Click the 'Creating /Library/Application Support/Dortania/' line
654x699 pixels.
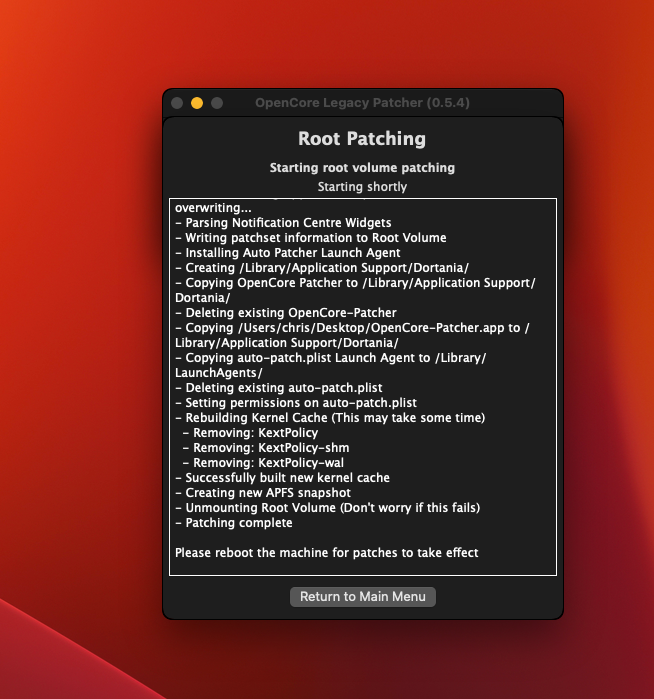click(322, 267)
